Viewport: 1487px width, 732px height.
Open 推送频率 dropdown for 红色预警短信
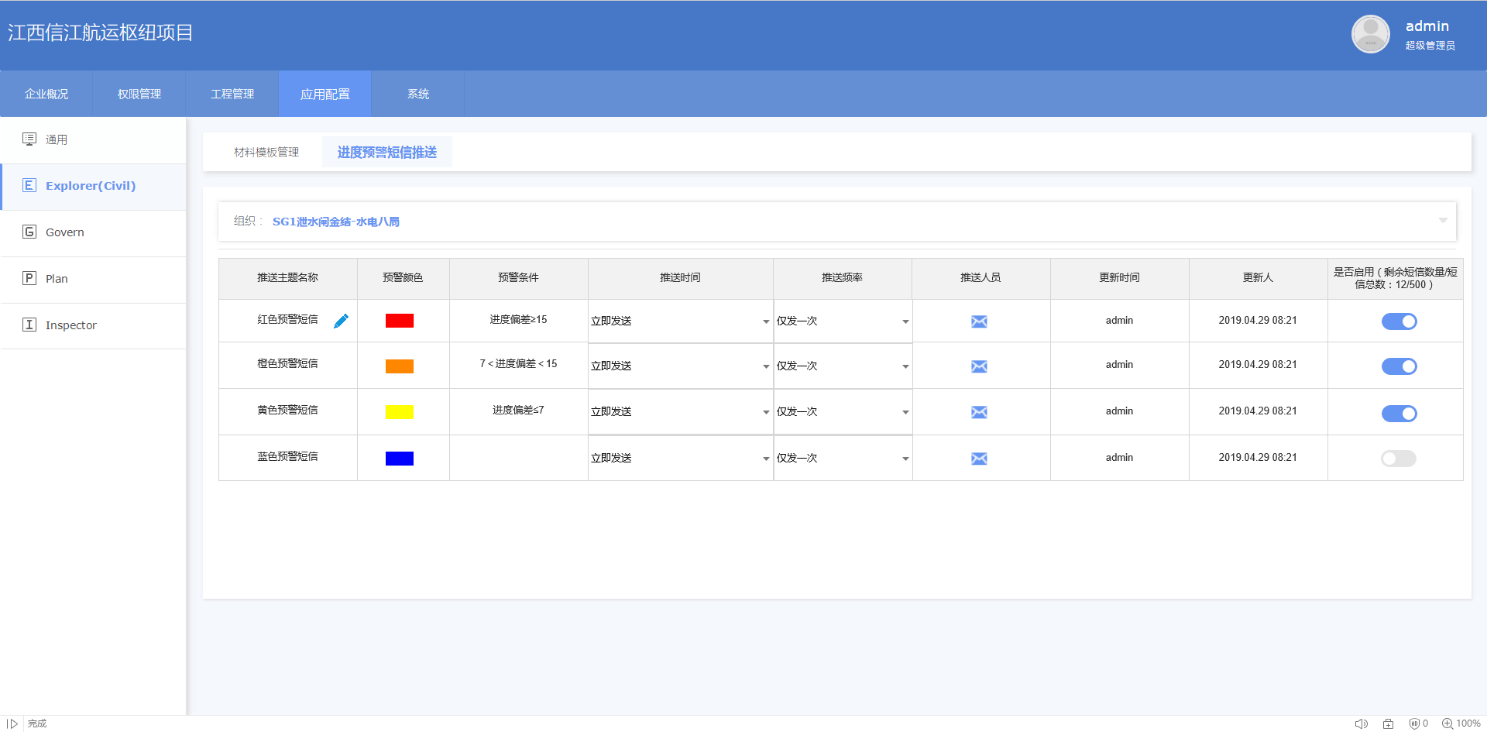(x=843, y=321)
